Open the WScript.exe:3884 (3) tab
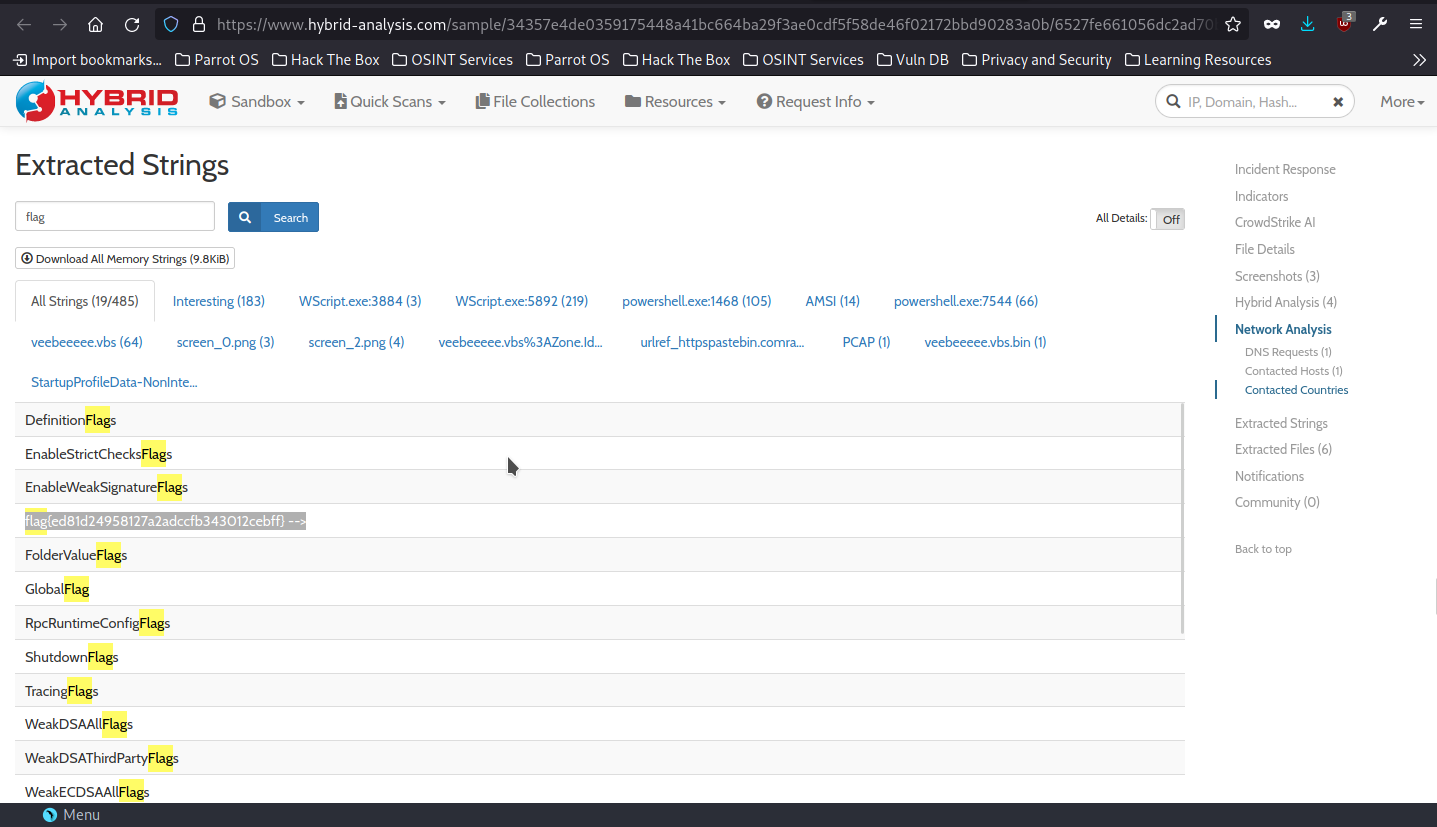This screenshot has width=1437, height=827. pyautogui.click(x=360, y=301)
